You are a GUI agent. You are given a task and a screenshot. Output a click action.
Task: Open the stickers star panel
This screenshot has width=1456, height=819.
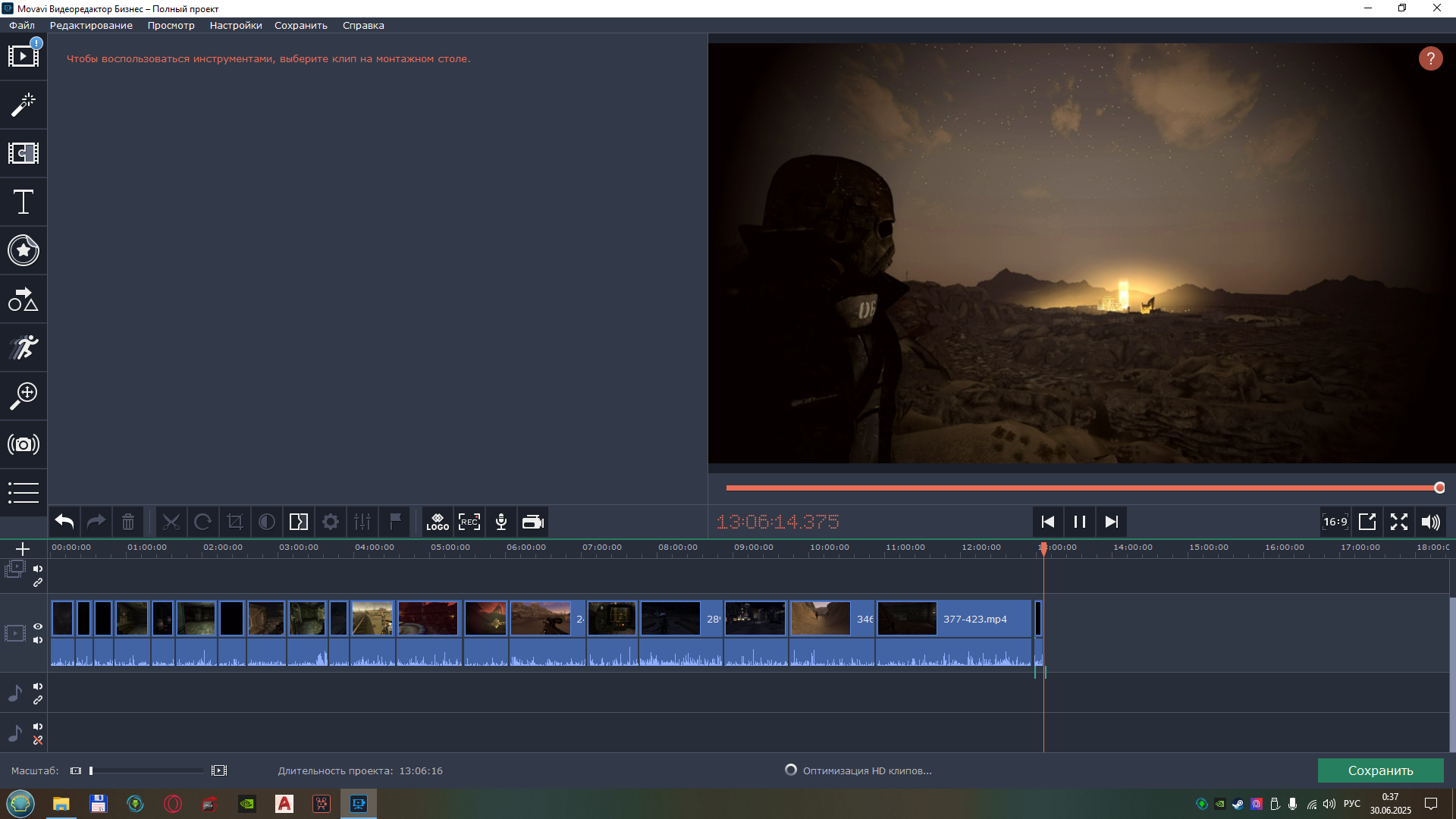pos(24,250)
